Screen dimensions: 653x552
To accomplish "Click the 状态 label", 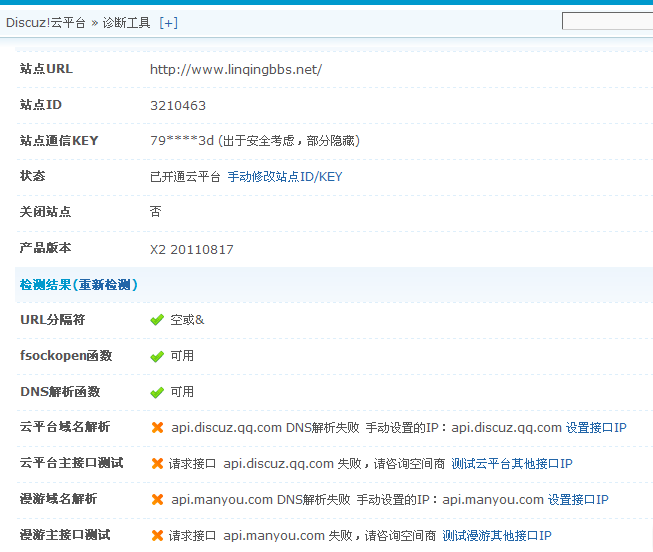I will pos(32,176).
